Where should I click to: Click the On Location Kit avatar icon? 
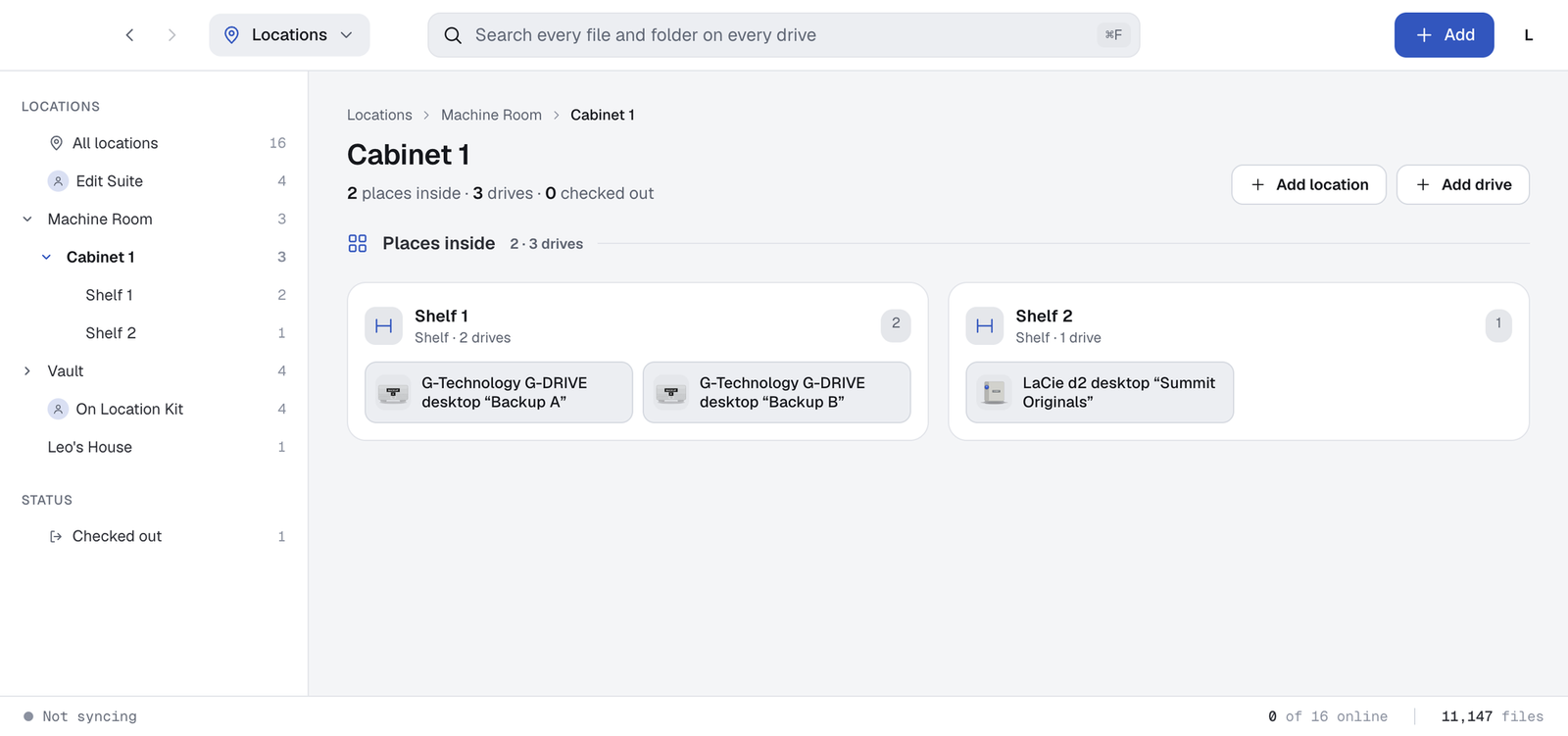(x=58, y=410)
